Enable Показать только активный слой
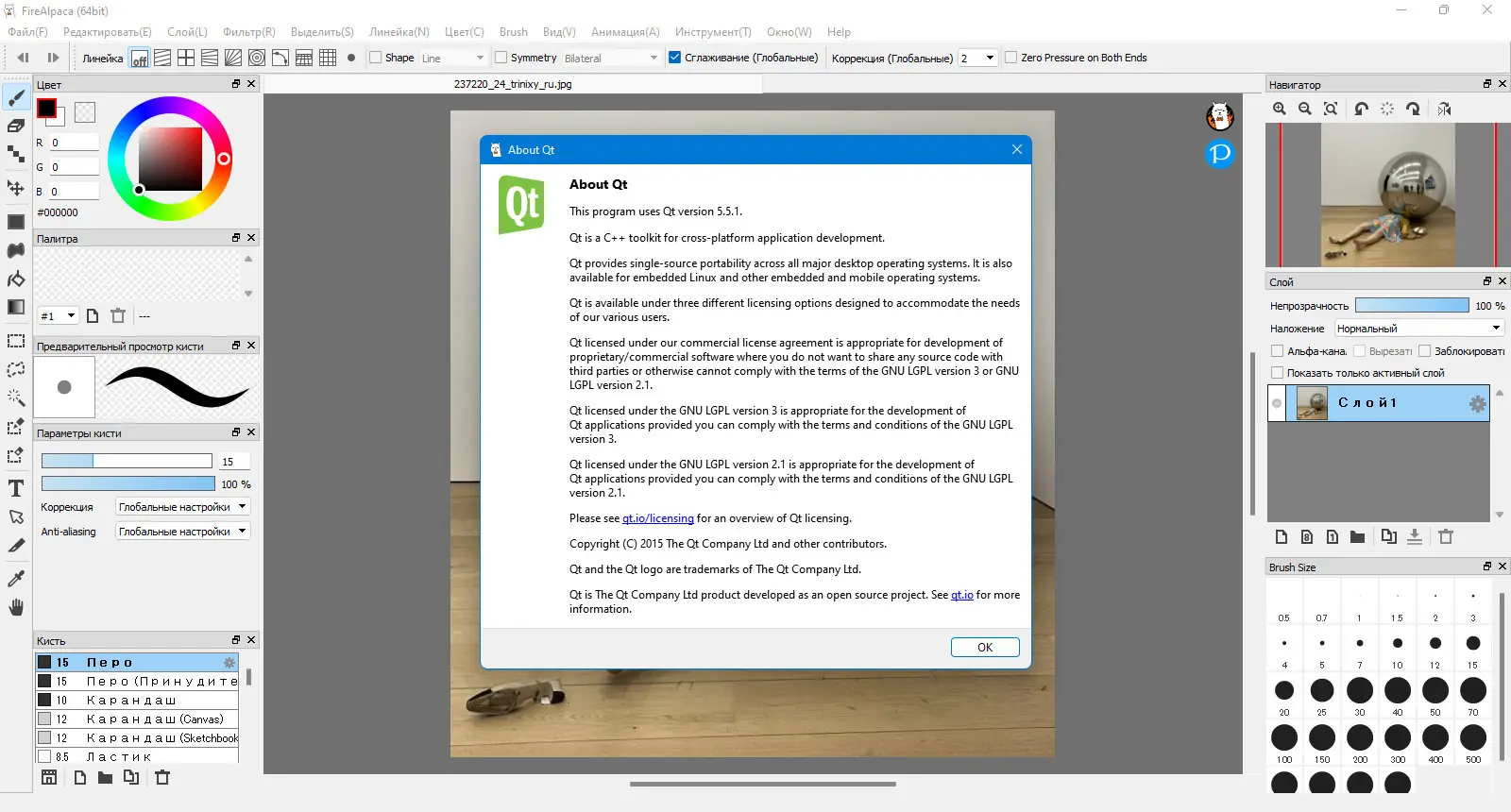Image resolution: width=1511 pixels, height=812 pixels. point(1277,373)
